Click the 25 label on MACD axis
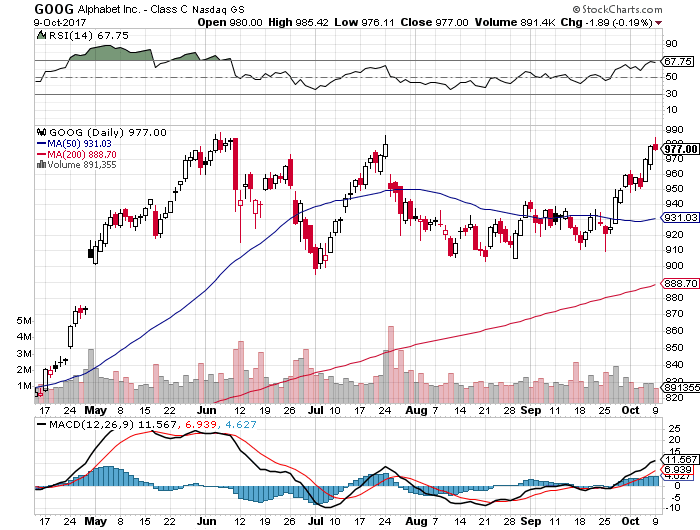 click(675, 429)
